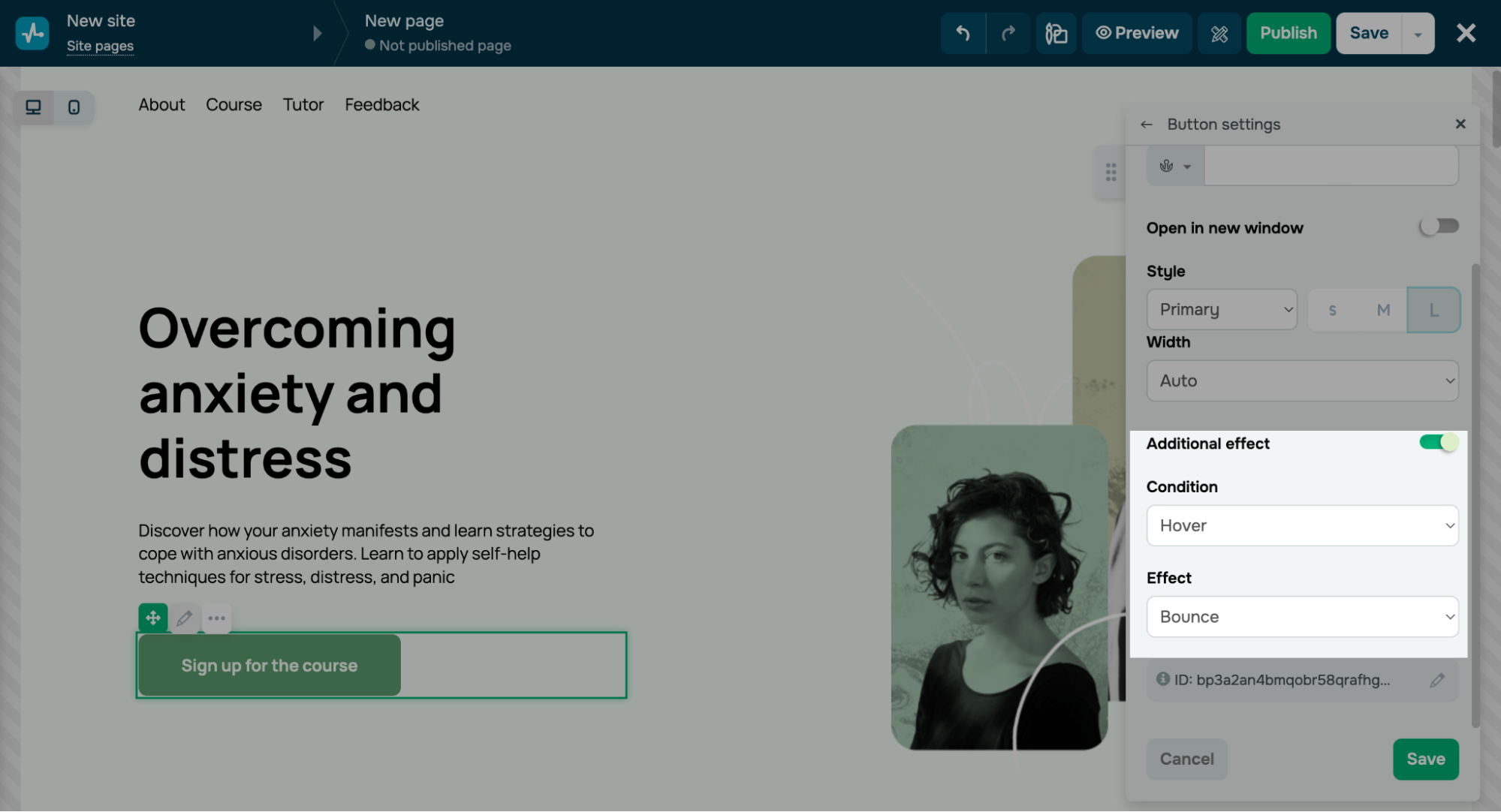
Task: Open the Feedback navigation item
Action: point(381,105)
